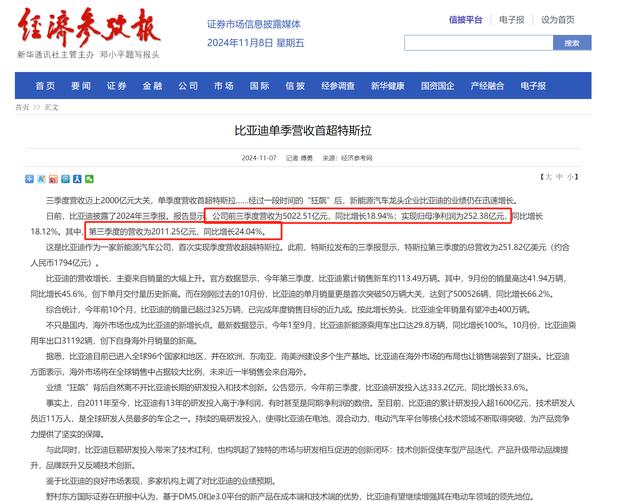The height and width of the screenshot is (501, 640).
Task: Open the 公司 section
Action: pos(188,86)
